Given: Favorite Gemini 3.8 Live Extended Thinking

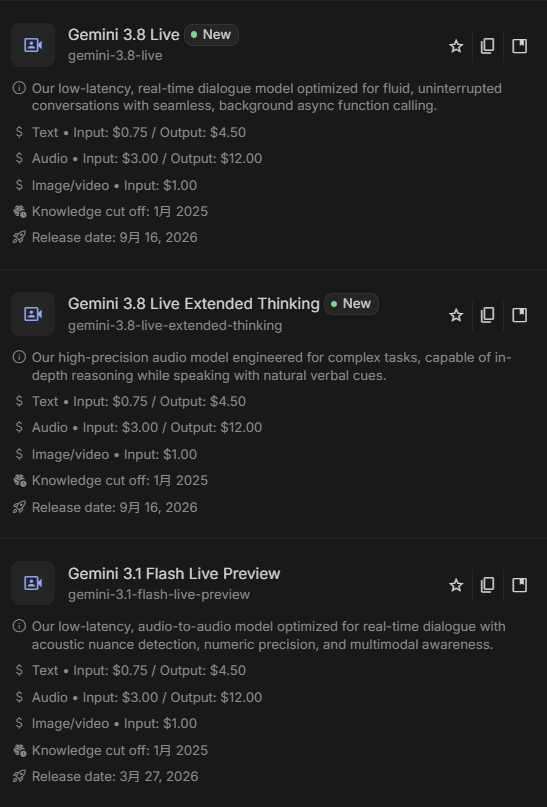Looking at the screenshot, I should click(456, 315).
